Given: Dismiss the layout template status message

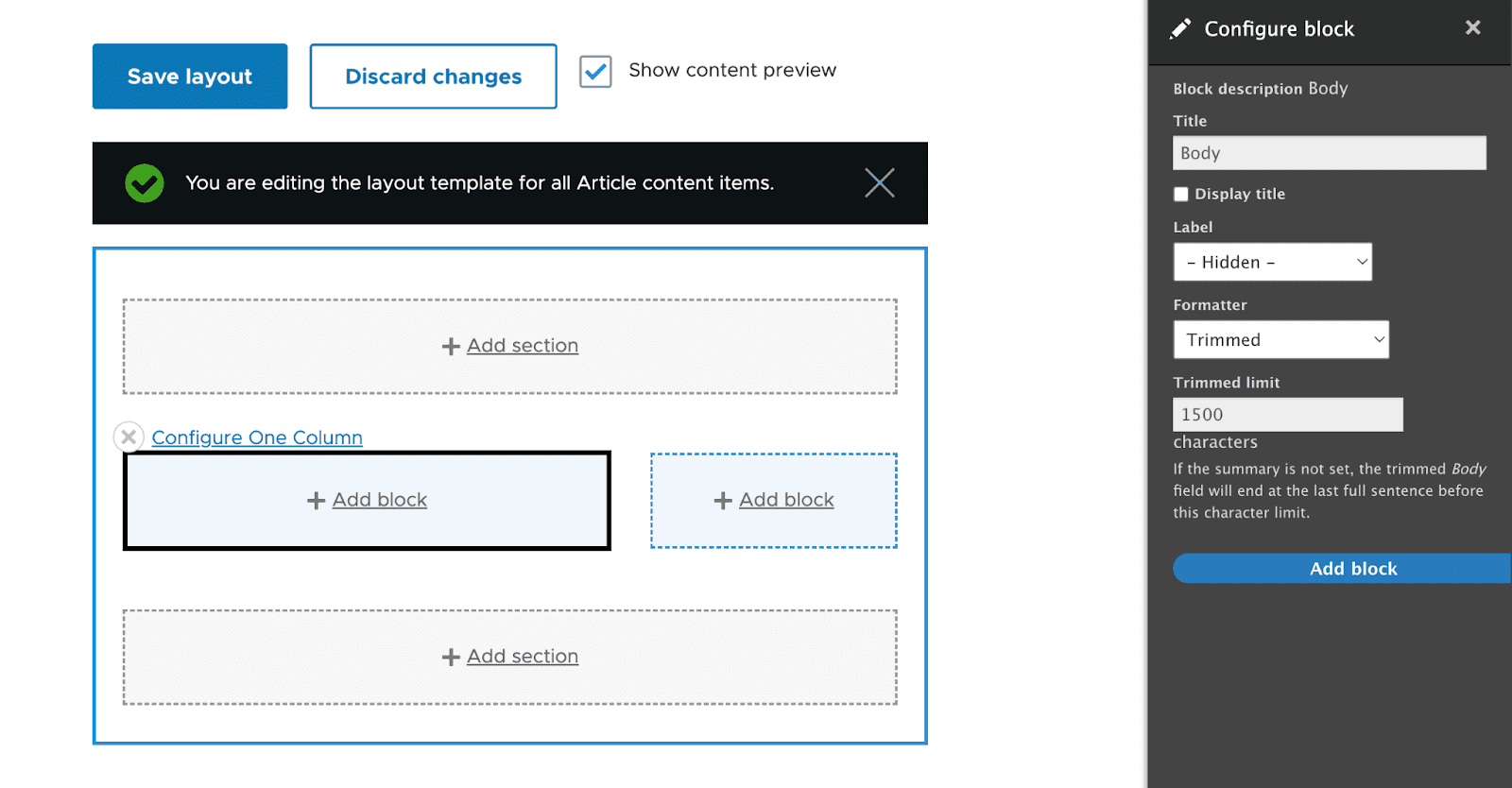Looking at the screenshot, I should [879, 182].
